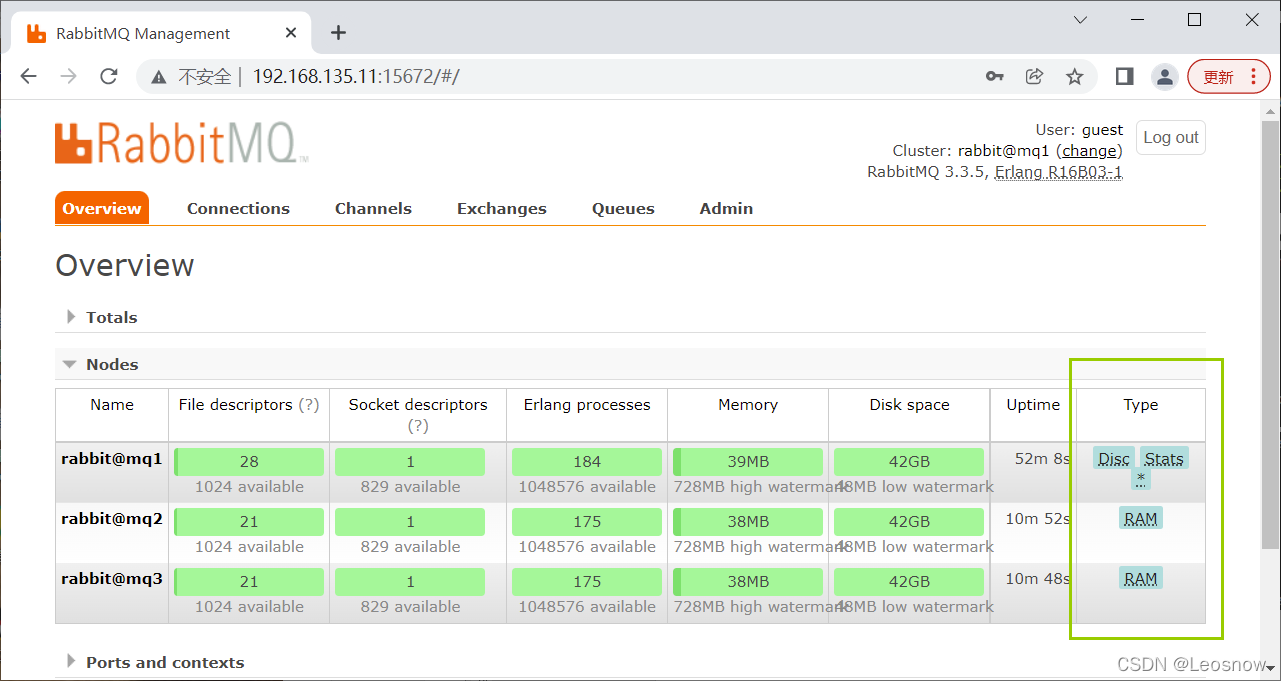
Task: Click the share page icon
Action: click(1035, 77)
